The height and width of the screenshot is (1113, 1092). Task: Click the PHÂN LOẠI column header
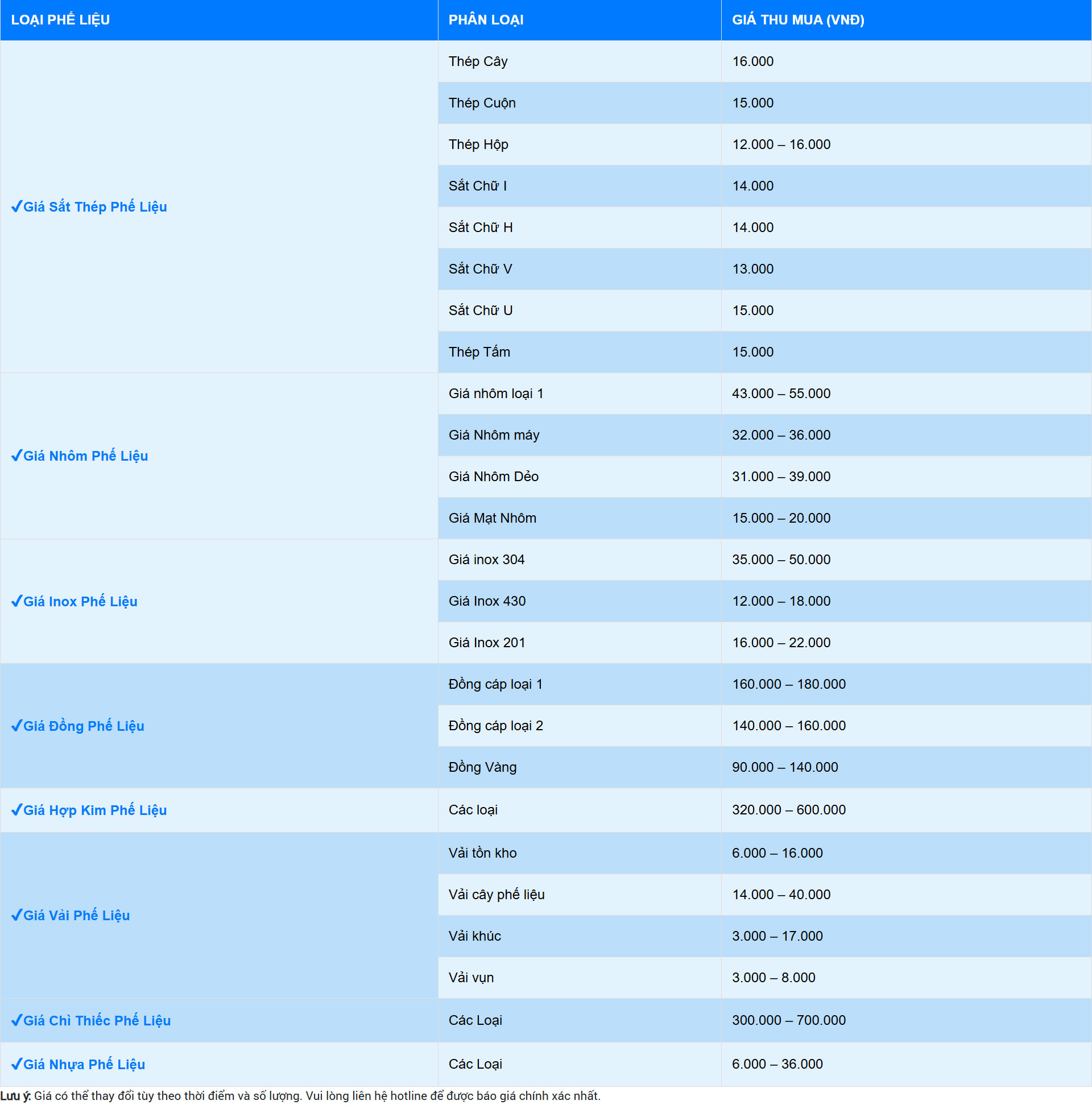click(486, 20)
